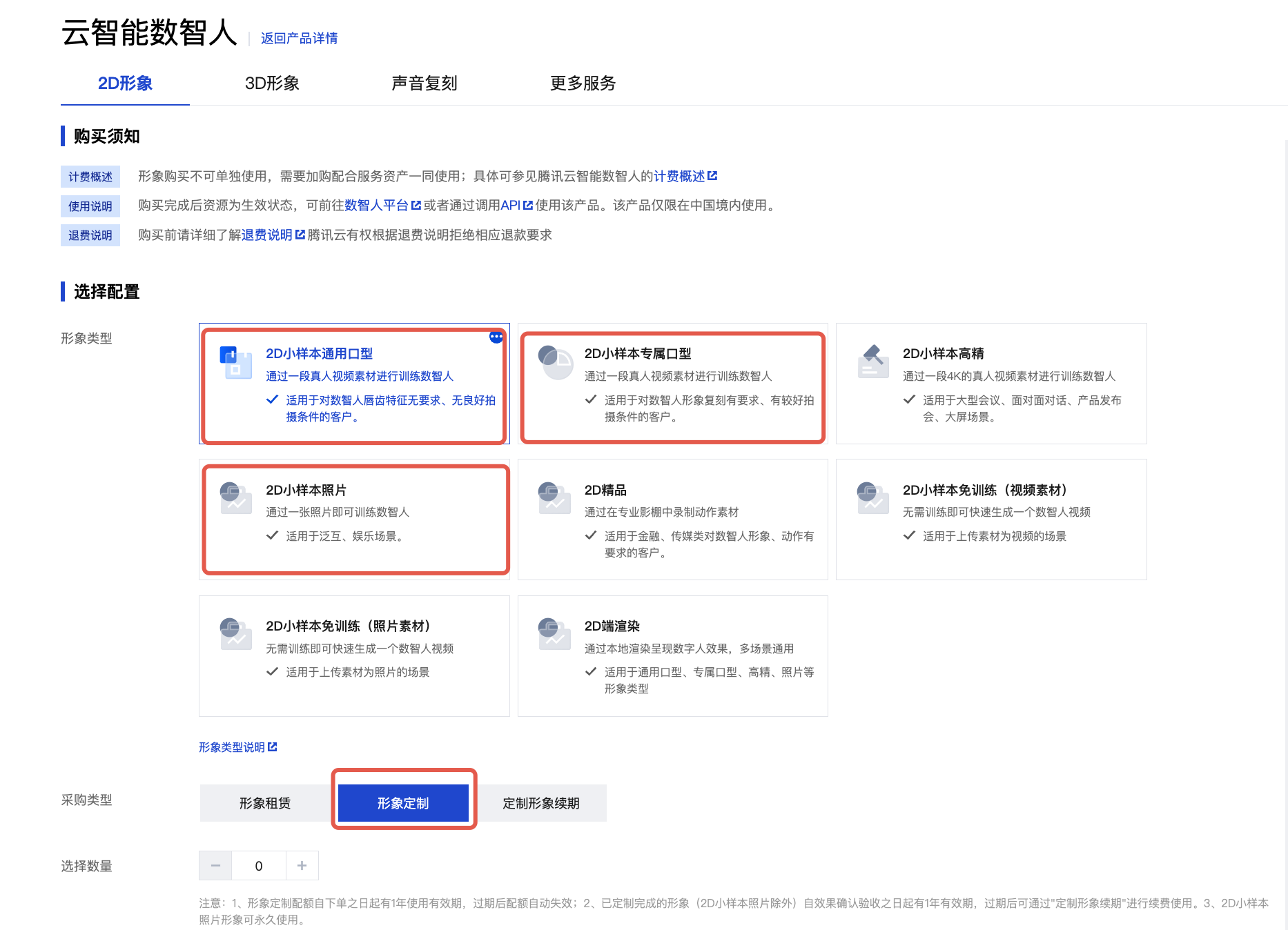Select 定制形象续期 purchase type
This screenshot has width=1288, height=930.
(541, 803)
